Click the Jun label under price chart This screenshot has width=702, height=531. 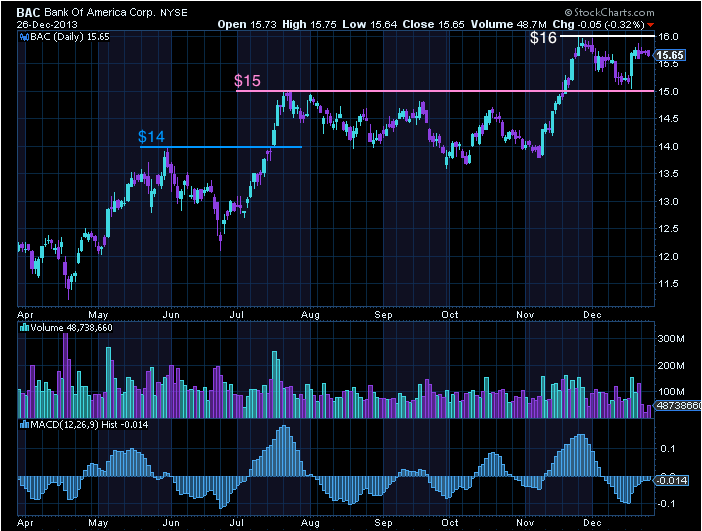pyautogui.click(x=171, y=315)
